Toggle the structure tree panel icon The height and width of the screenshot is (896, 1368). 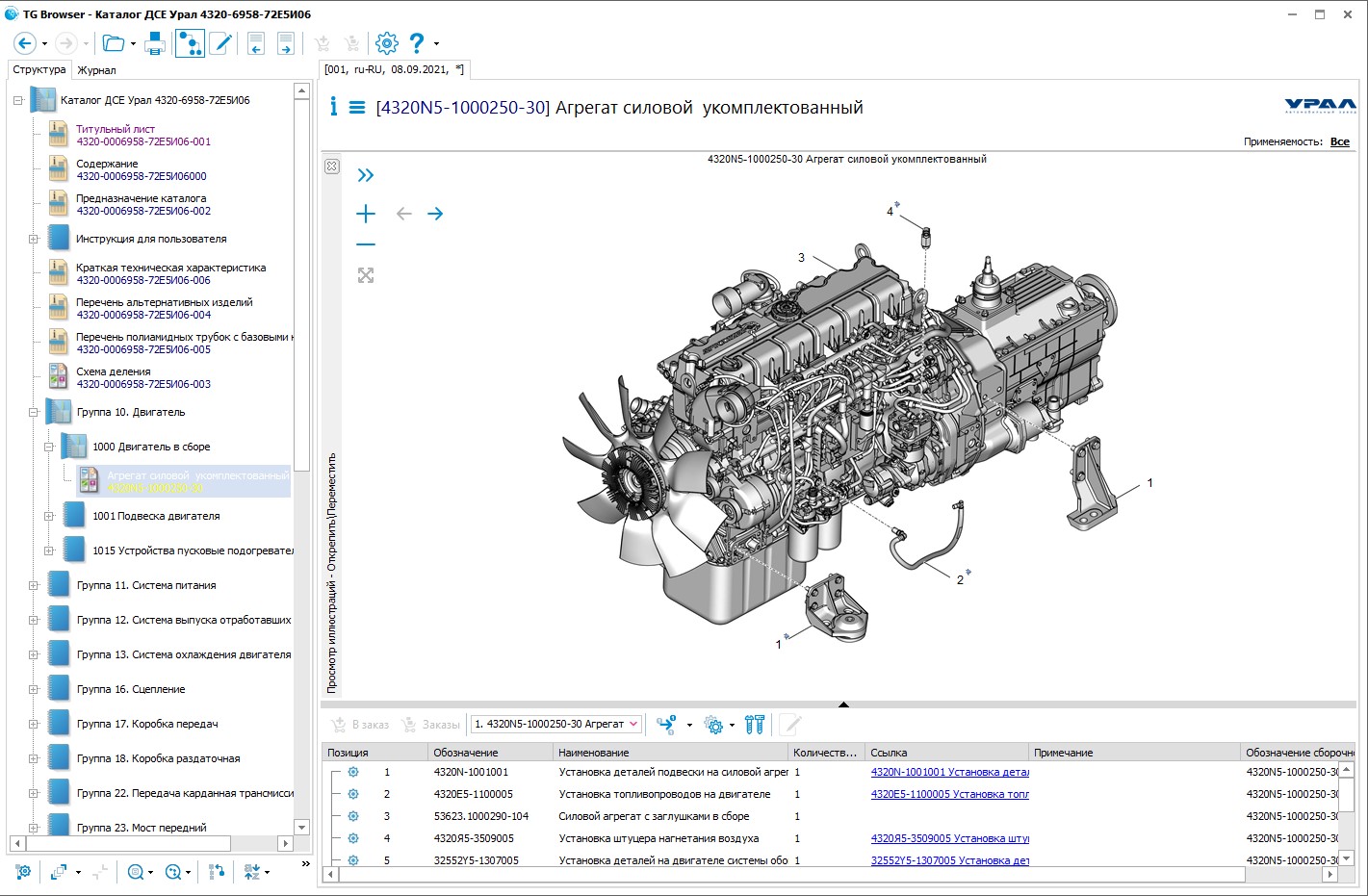[190, 43]
